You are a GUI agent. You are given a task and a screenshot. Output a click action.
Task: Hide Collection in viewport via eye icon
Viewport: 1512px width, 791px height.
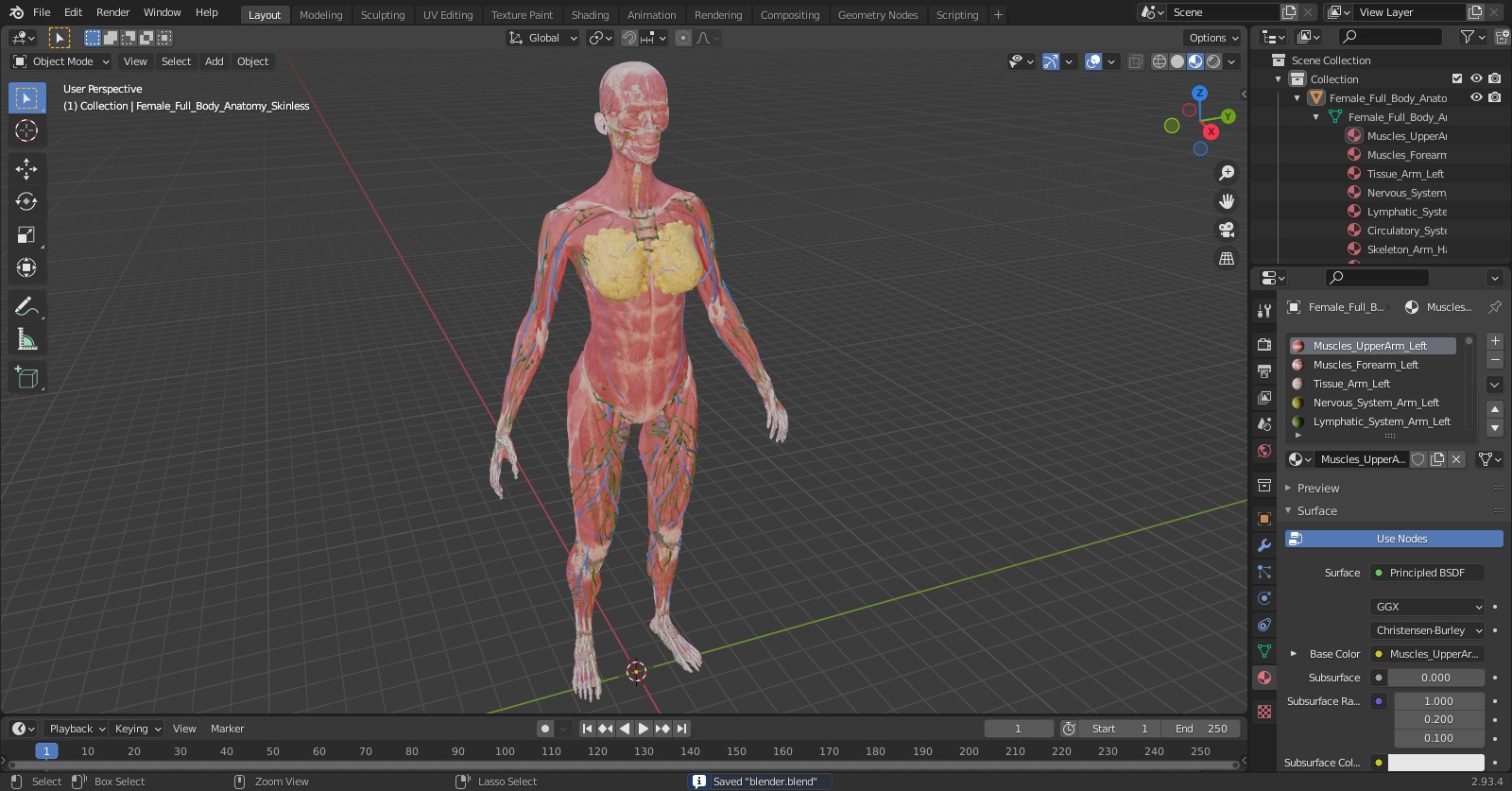[1476, 78]
